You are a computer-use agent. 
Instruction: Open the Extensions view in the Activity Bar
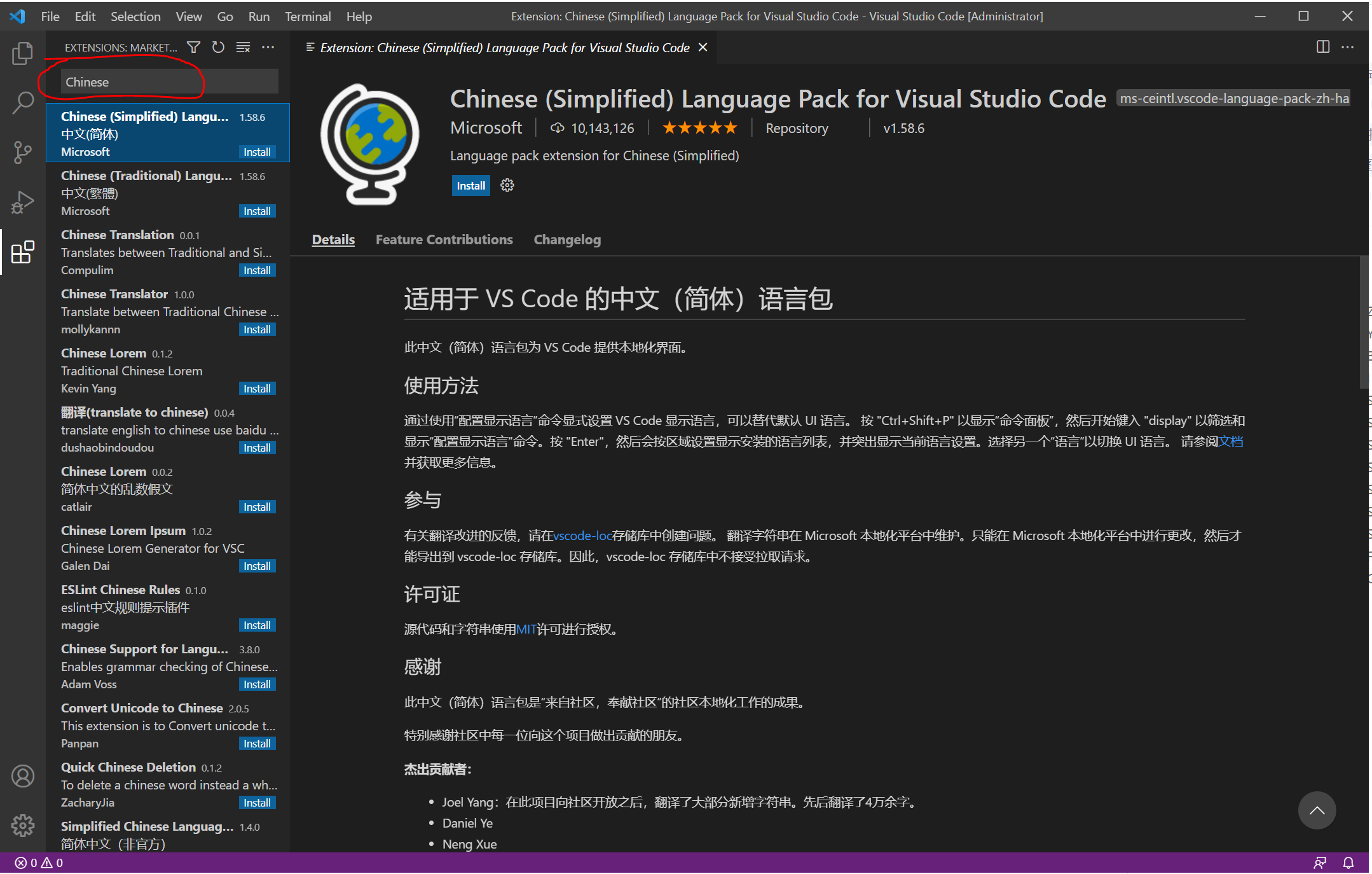pyautogui.click(x=23, y=253)
